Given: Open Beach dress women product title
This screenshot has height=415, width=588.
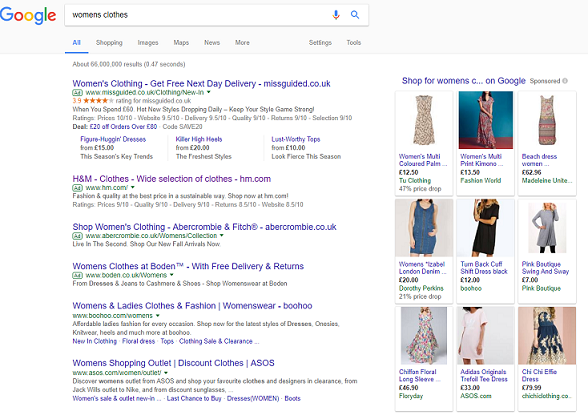Looking at the screenshot, I should (x=539, y=160).
